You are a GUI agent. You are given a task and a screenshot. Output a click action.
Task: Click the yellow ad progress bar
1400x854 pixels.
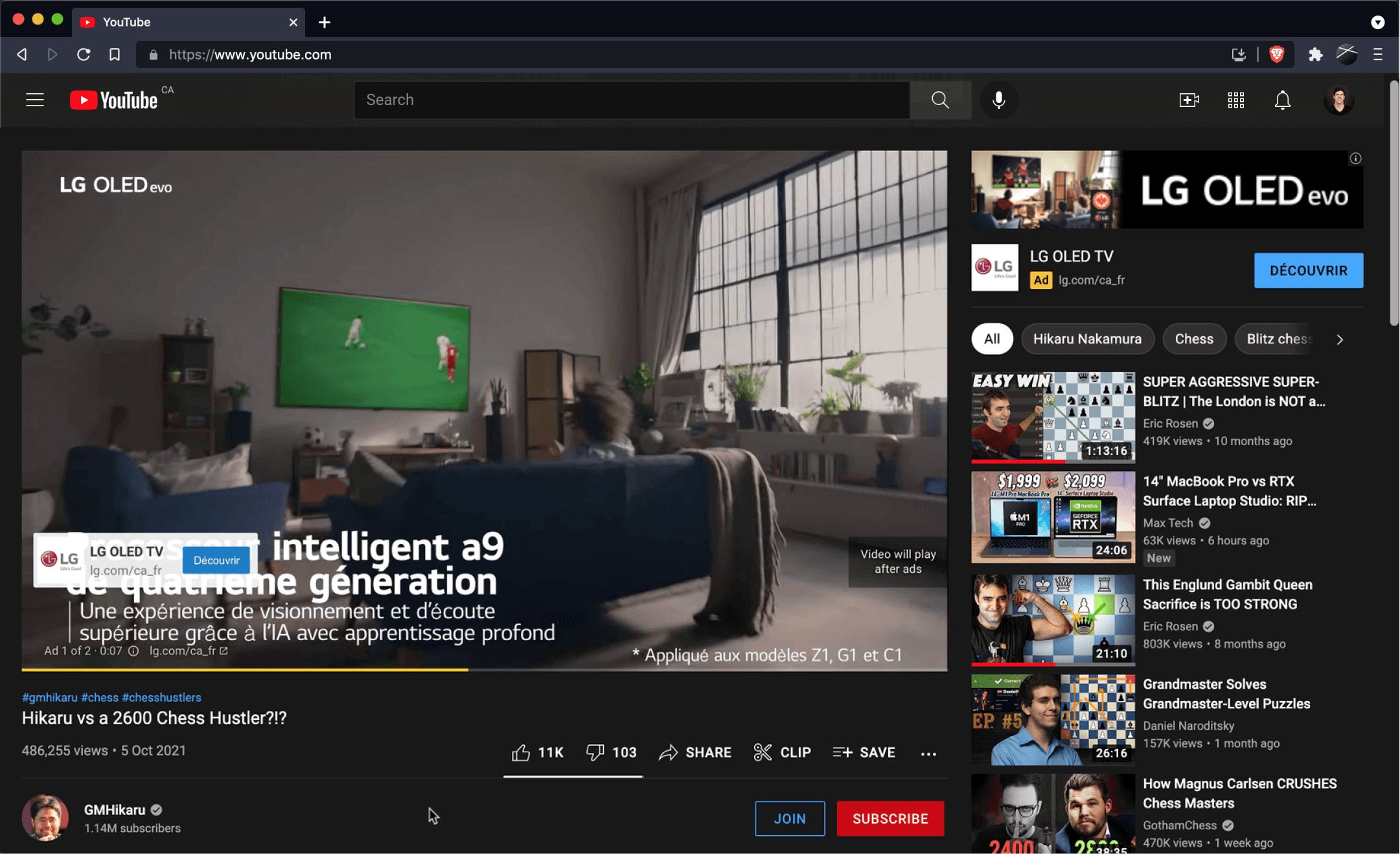245,669
